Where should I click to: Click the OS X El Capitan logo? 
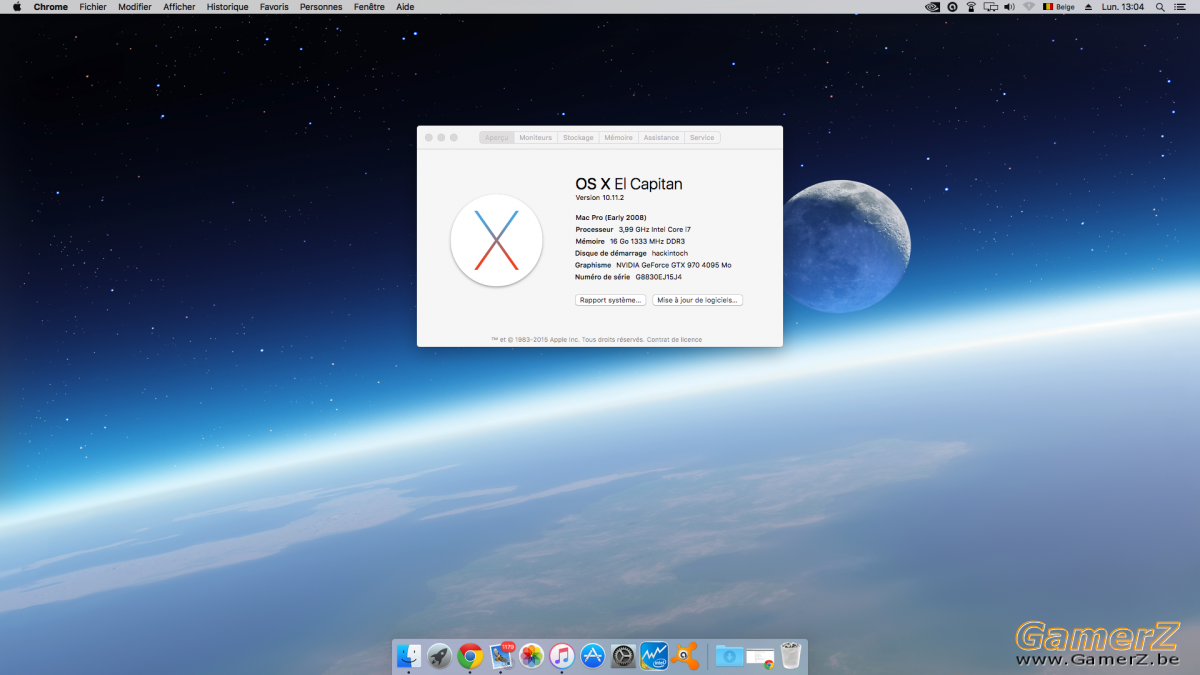497,240
